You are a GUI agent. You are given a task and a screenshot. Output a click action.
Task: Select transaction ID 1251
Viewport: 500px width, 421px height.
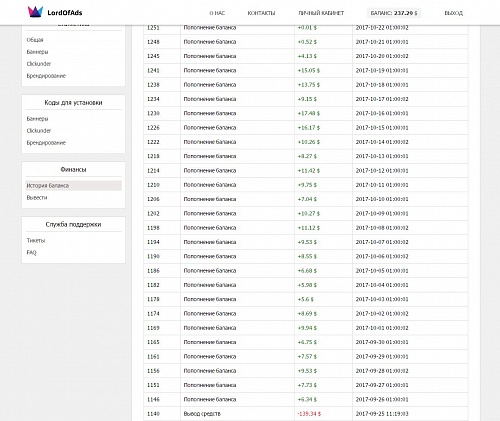click(x=153, y=28)
